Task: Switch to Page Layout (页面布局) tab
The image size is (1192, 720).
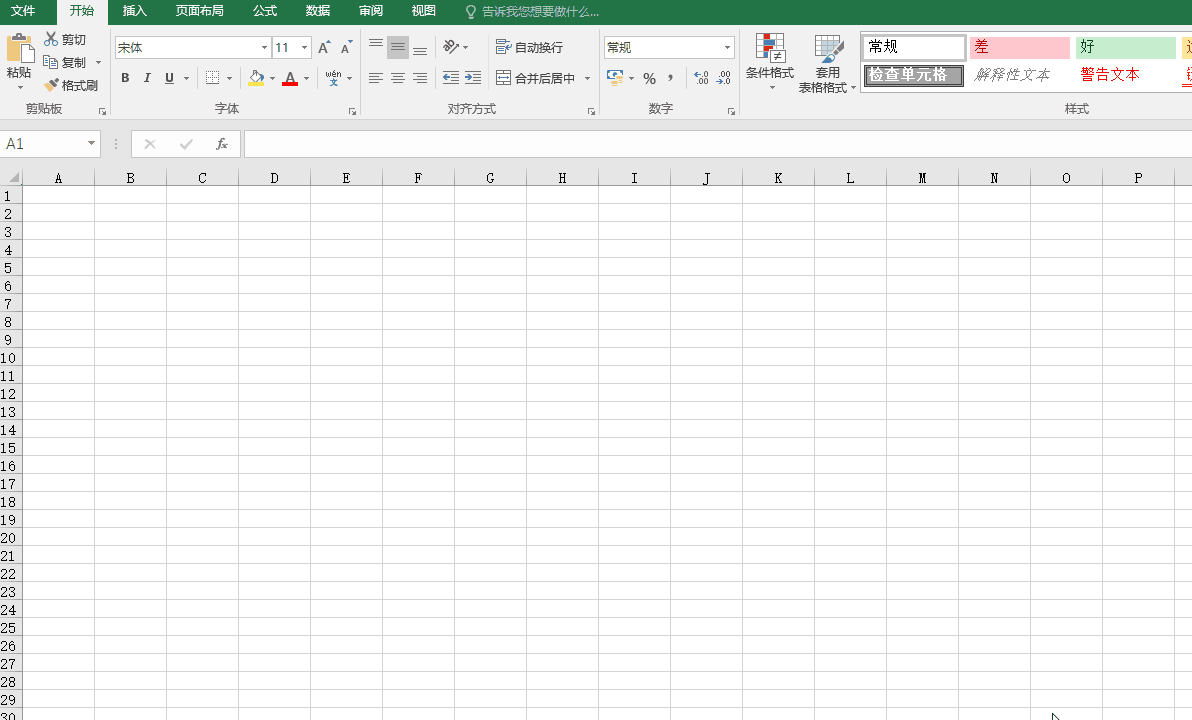Action: (x=199, y=11)
